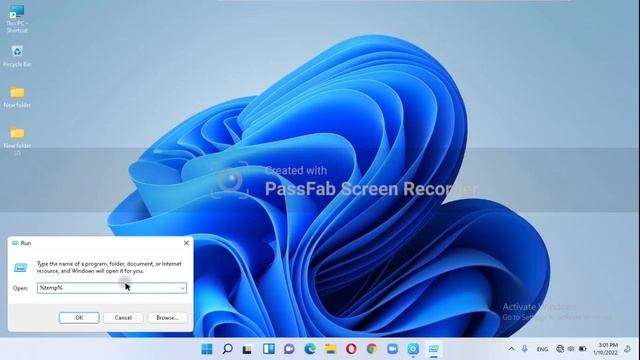The height and width of the screenshot is (360, 640).
Task: Switch to the screen recorder taskbar app
Action: [413, 349]
